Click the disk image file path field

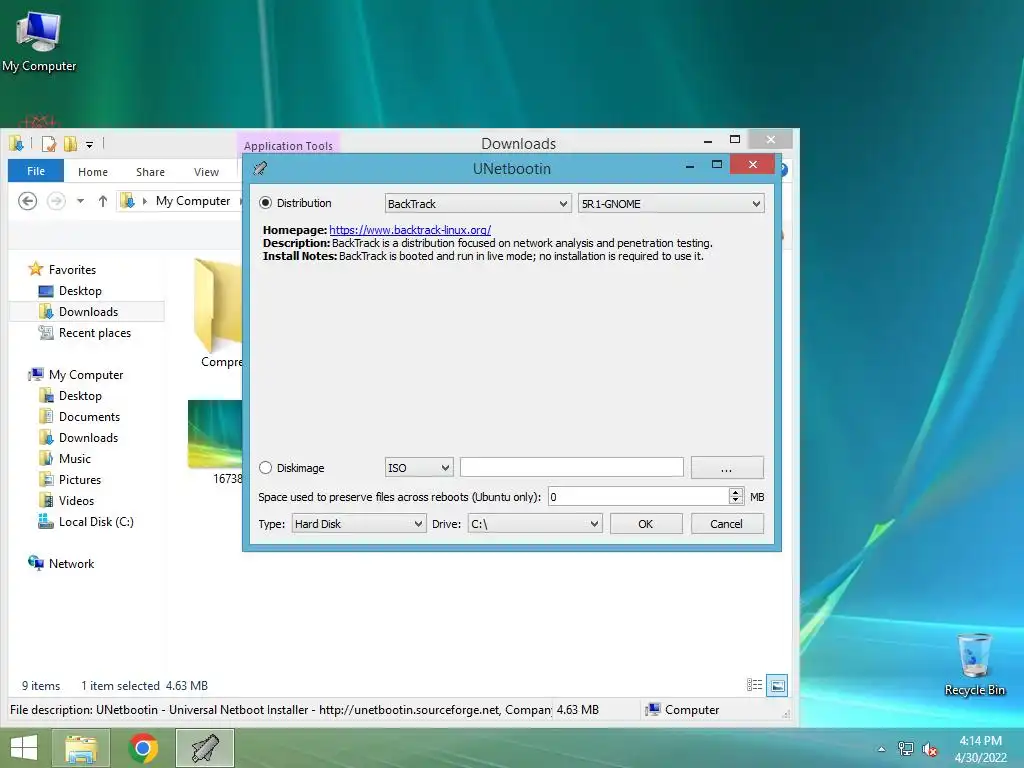pos(571,468)
